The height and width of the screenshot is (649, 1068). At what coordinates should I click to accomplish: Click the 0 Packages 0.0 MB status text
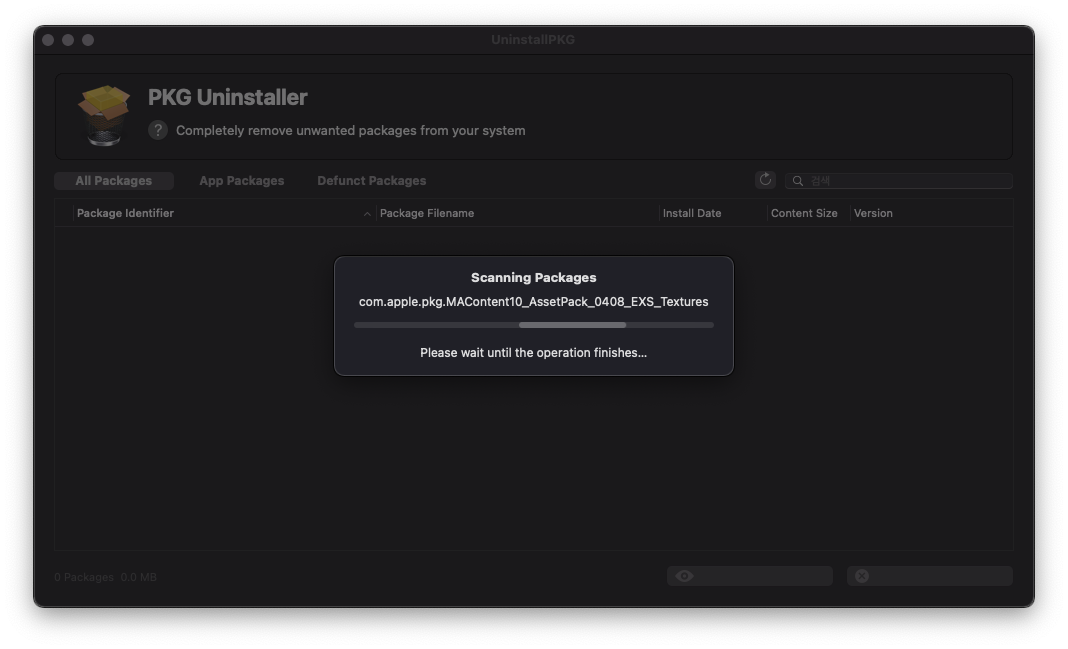[106, 577]
